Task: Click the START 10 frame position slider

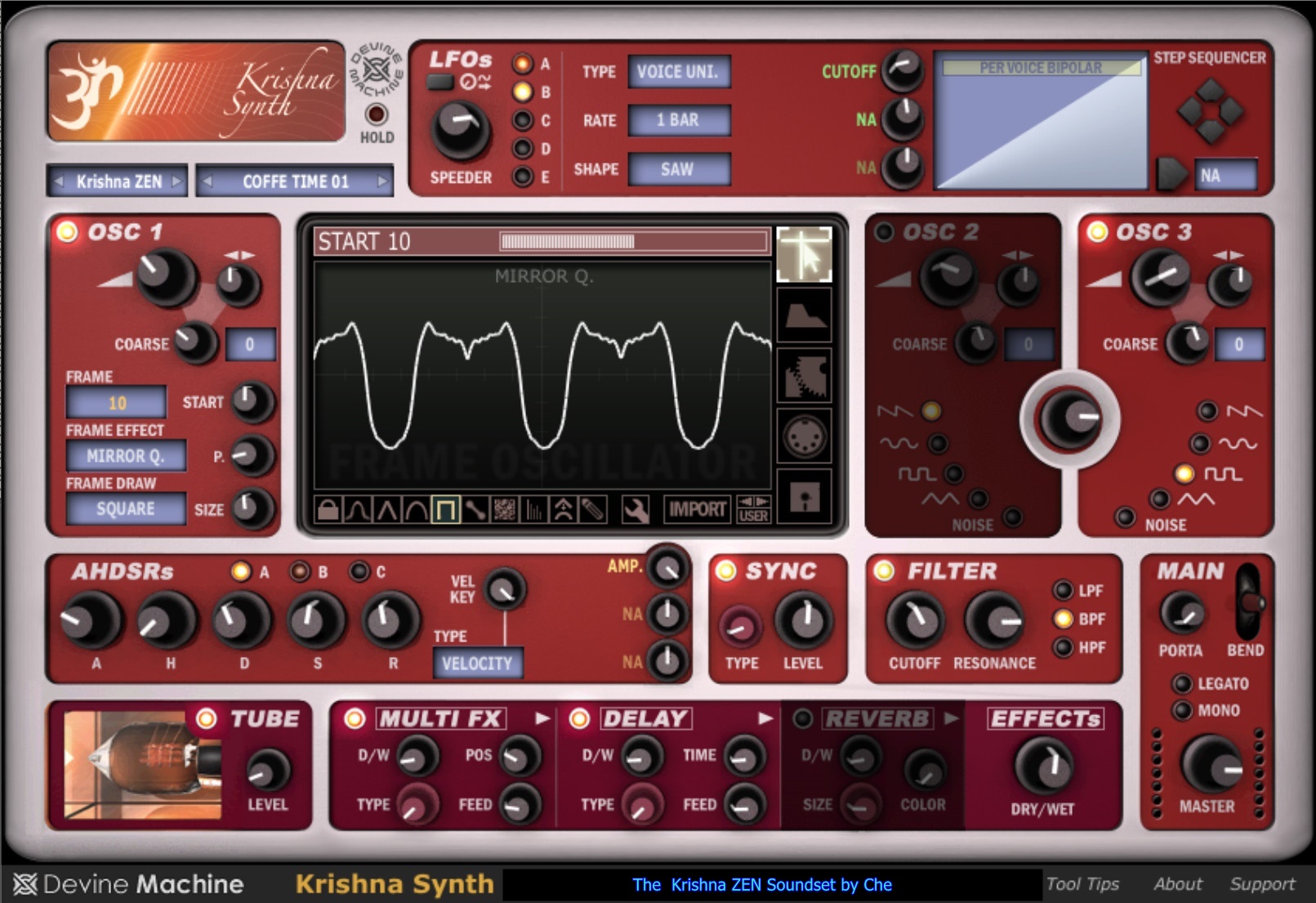Action: [634, 241]
